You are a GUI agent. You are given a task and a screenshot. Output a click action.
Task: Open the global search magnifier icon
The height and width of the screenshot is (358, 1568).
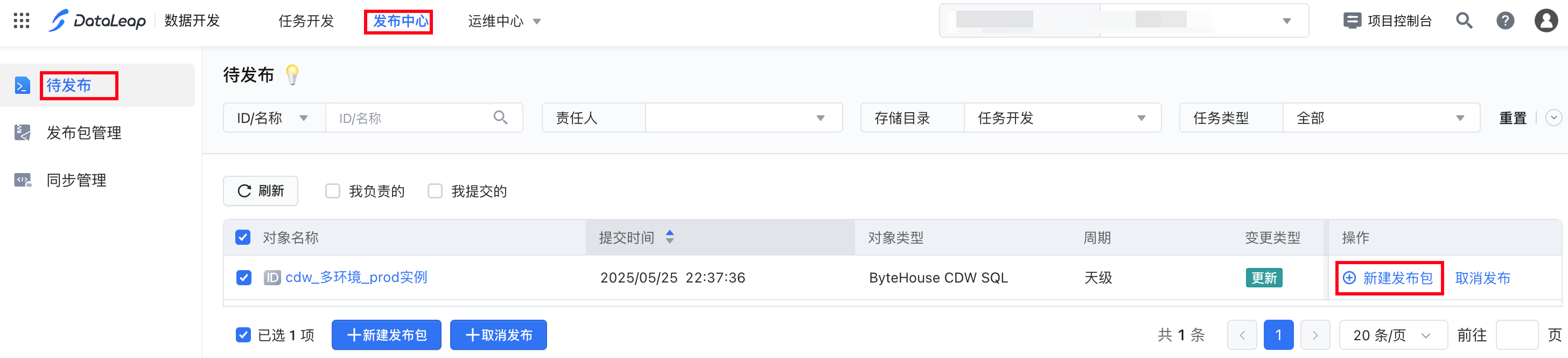1464,20
